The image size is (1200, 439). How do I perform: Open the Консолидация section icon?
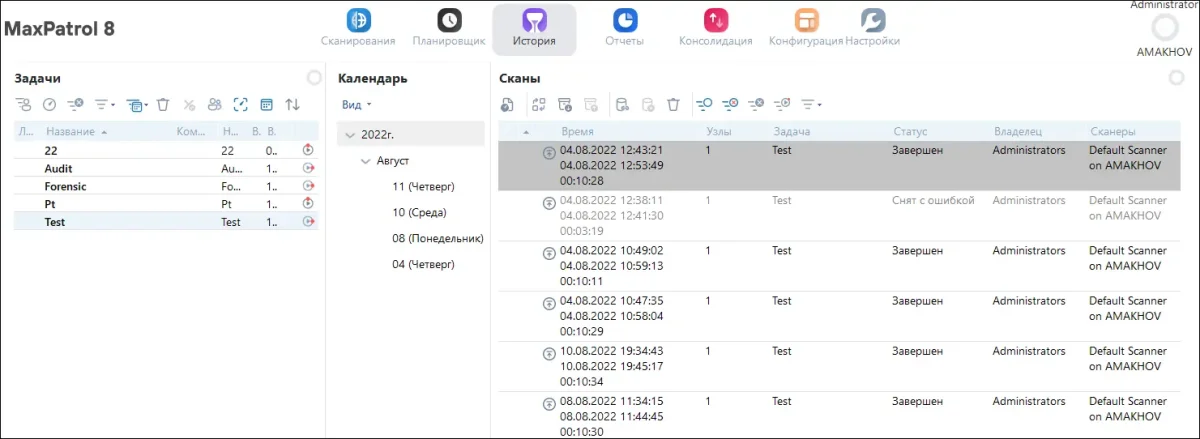click(x=715, y=20)
